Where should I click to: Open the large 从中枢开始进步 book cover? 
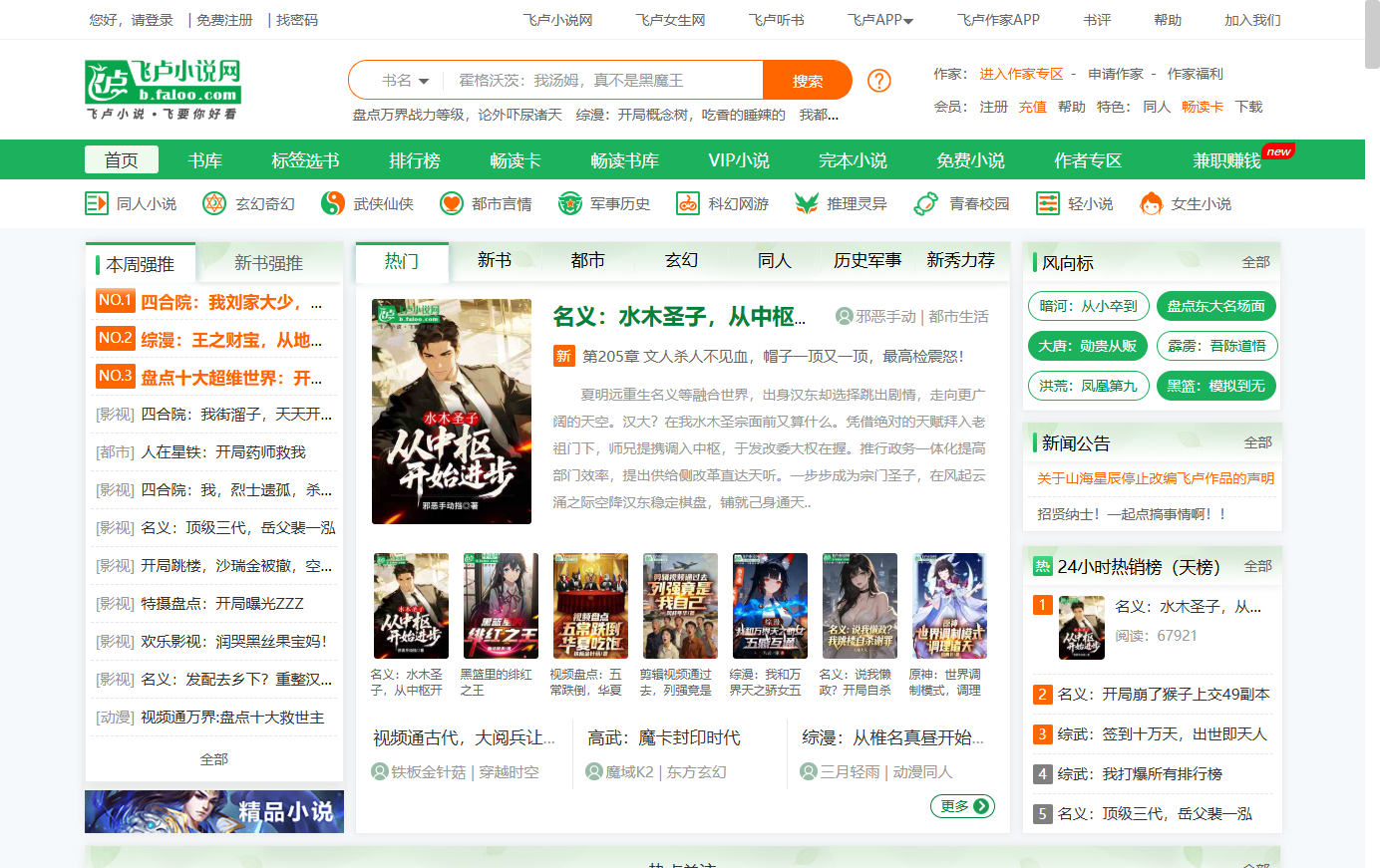tap(452, 412)
